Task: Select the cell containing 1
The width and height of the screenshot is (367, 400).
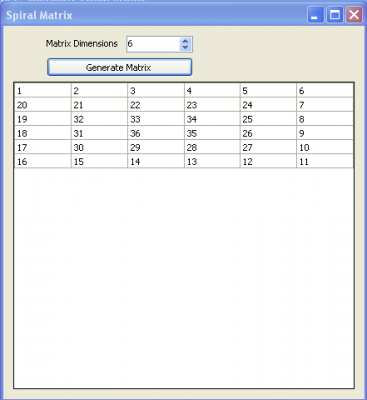Action: point(43,90)
